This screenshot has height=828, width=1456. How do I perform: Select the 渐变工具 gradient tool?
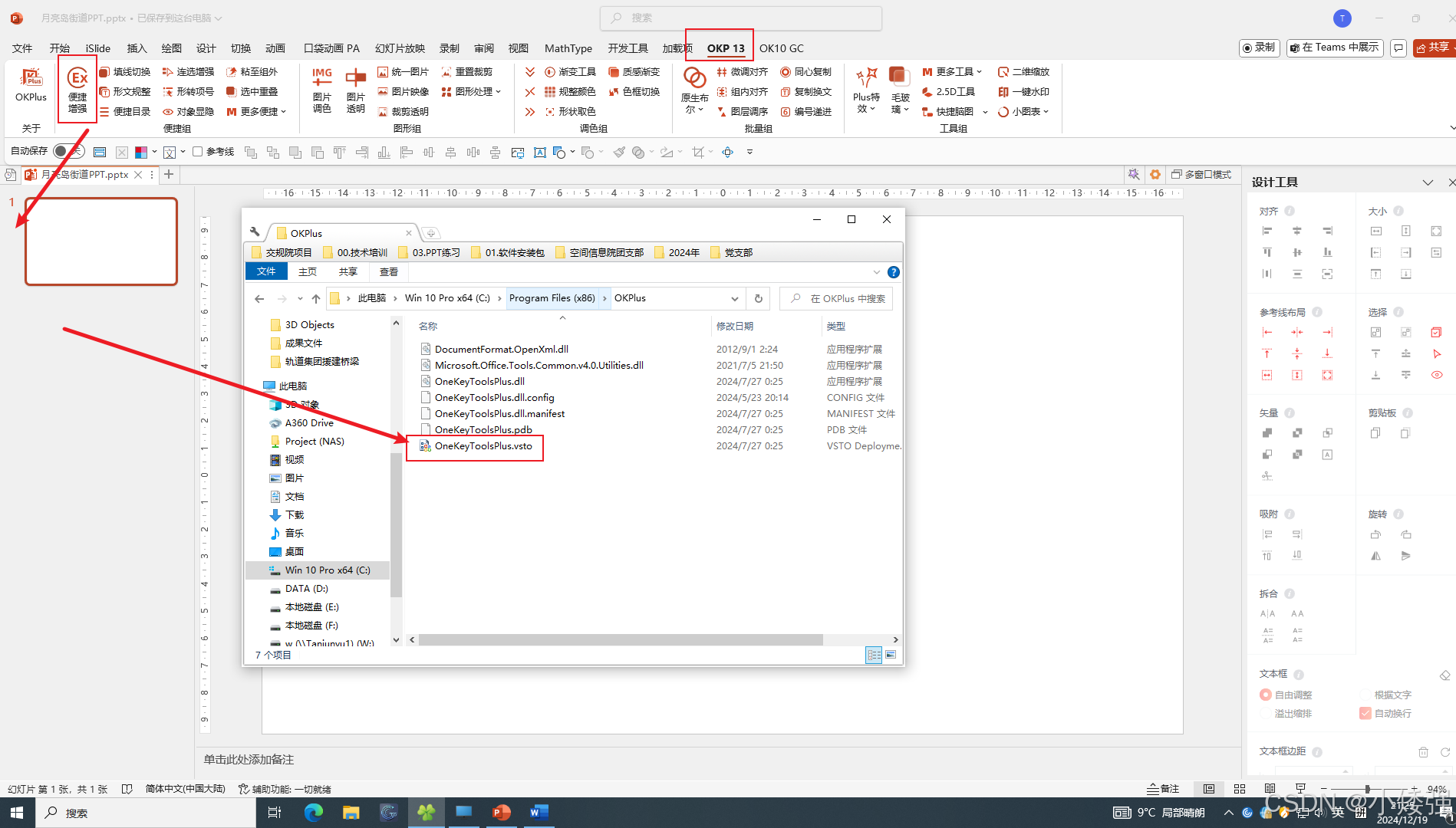click(x=570, y=72)
